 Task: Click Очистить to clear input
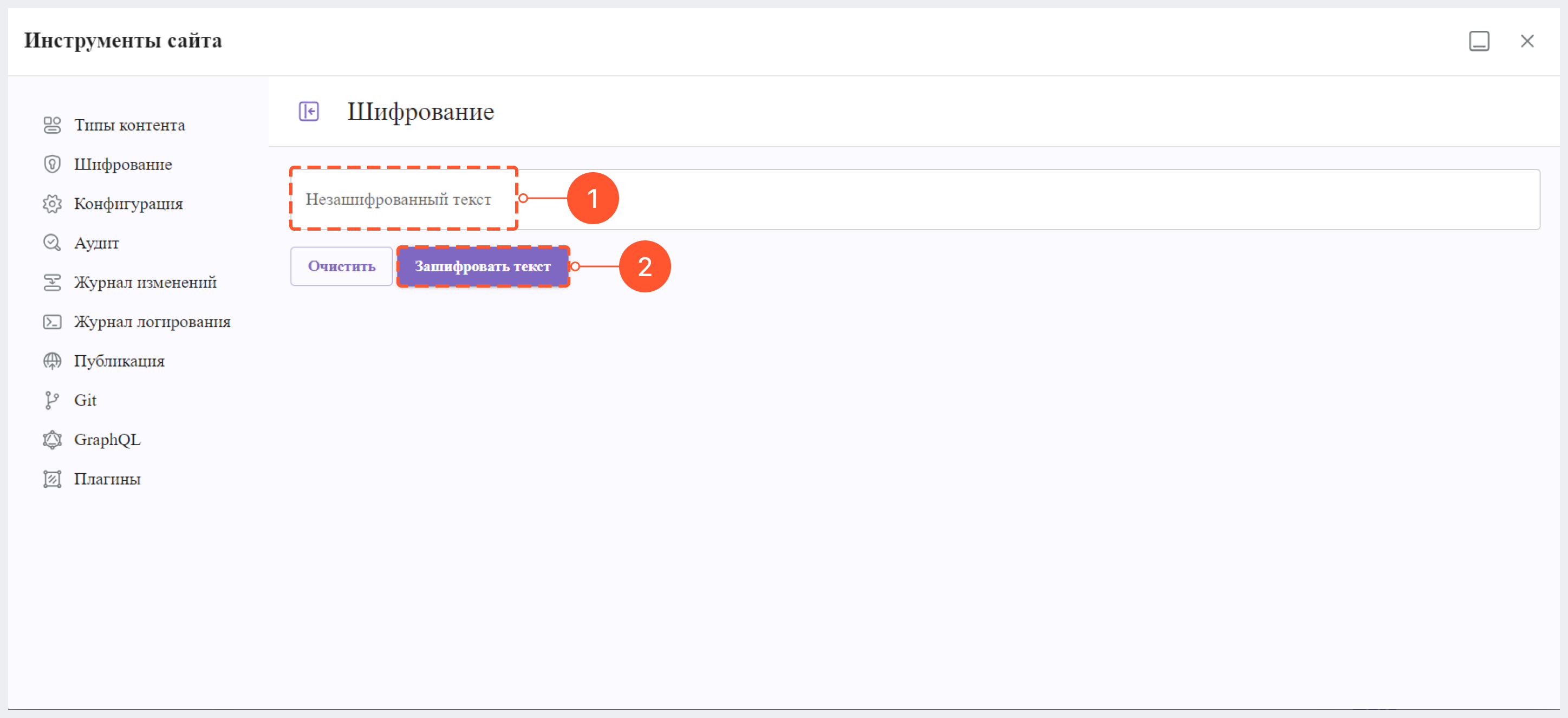340,267
